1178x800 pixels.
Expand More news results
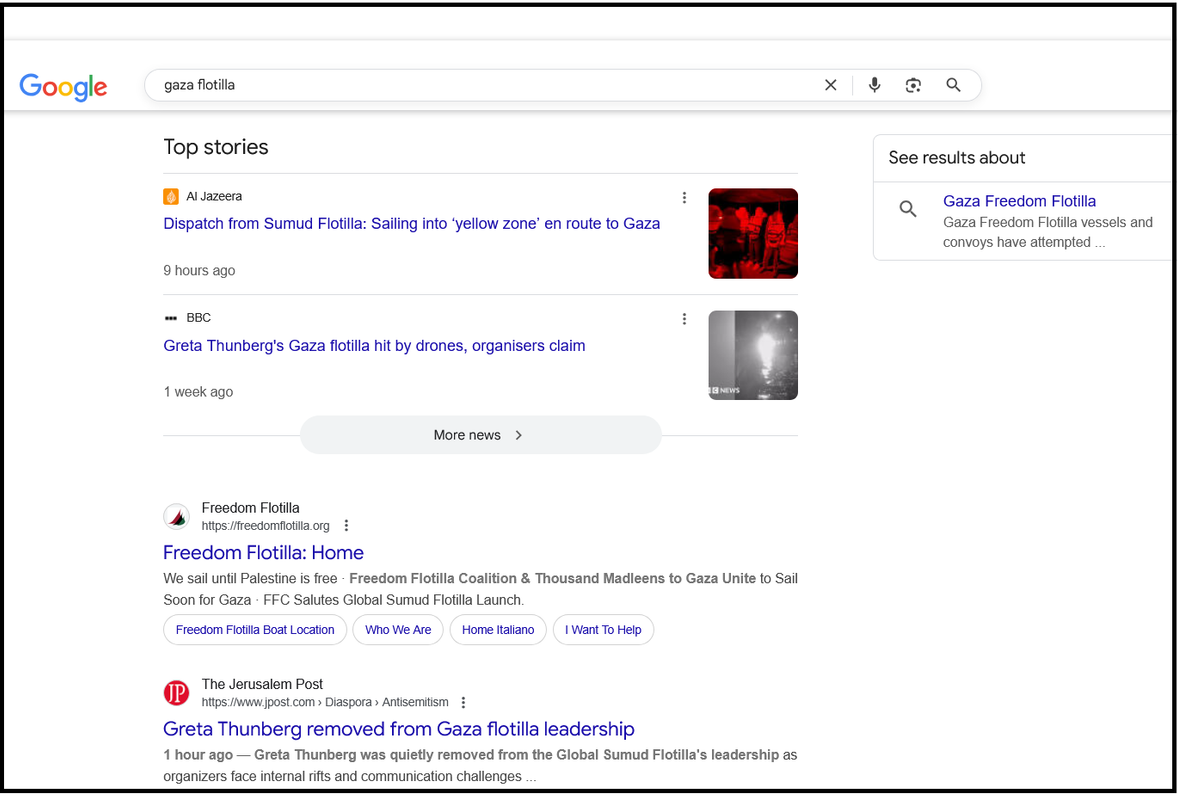[x=480, y=435]
